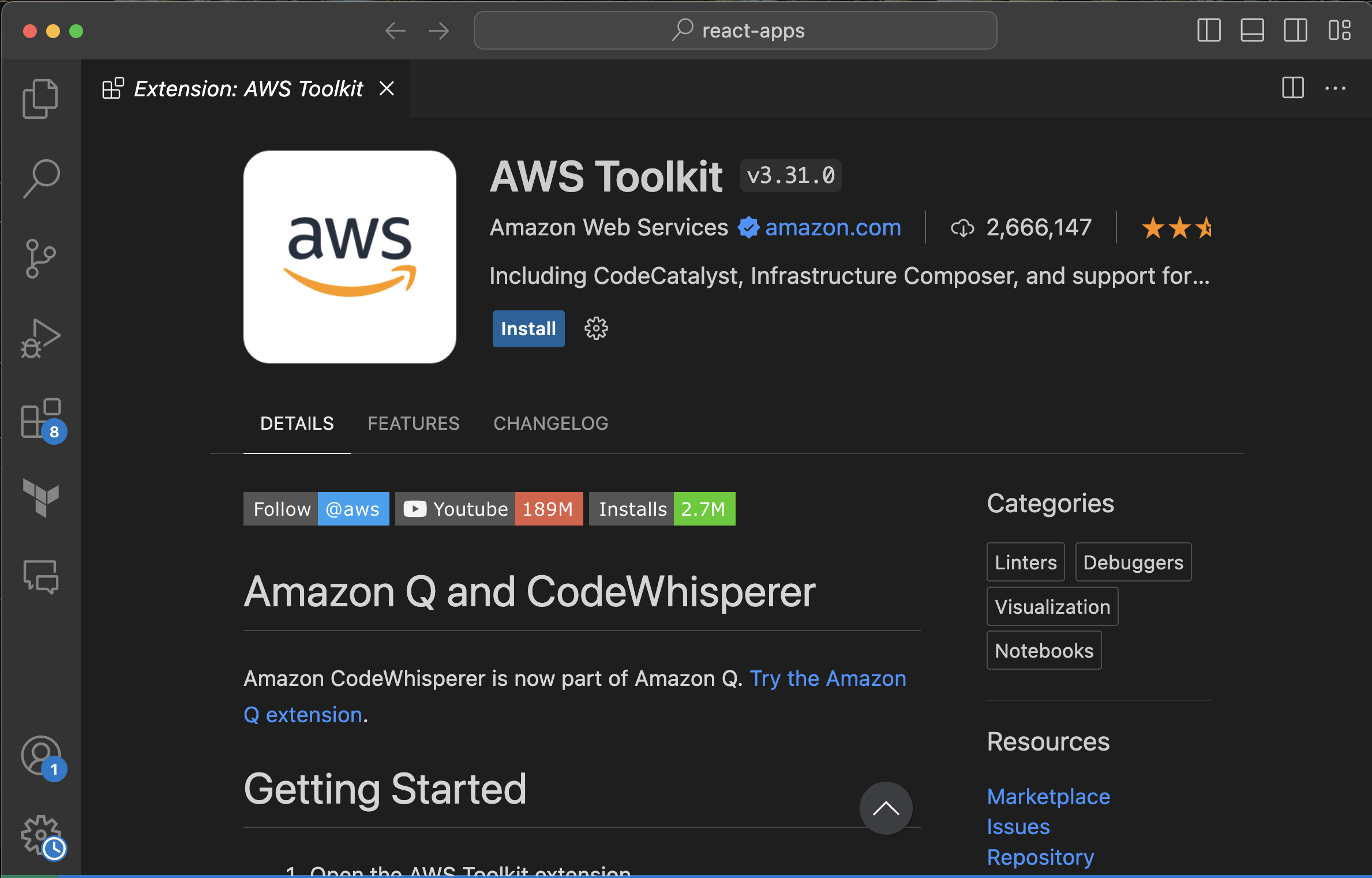The width and height of the screenshot is (1372, 878).
Task: Click the scroll-to-top arrow button
Action: pos(886,808)
